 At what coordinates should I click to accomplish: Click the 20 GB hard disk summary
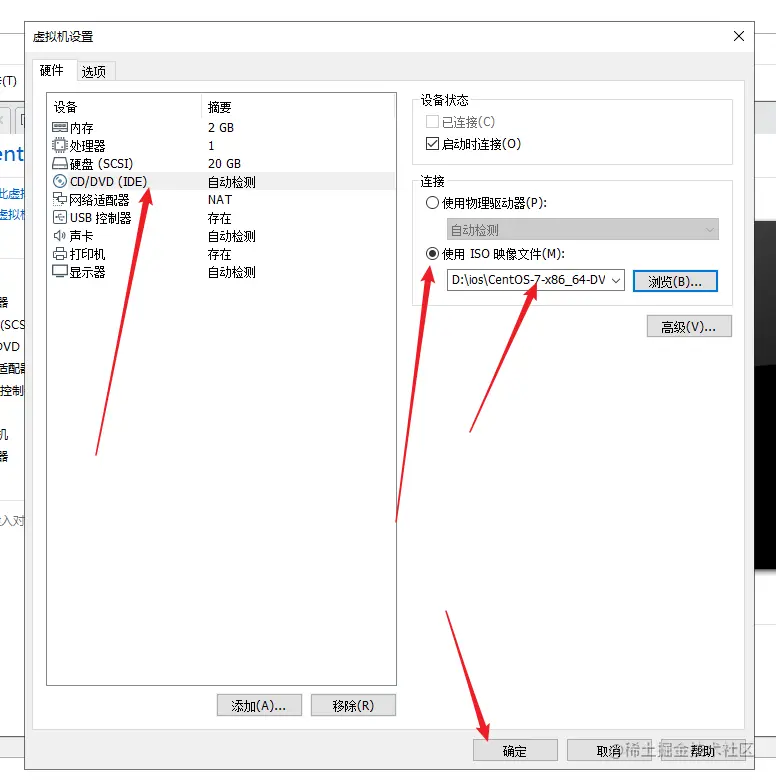tap(224, 163)
